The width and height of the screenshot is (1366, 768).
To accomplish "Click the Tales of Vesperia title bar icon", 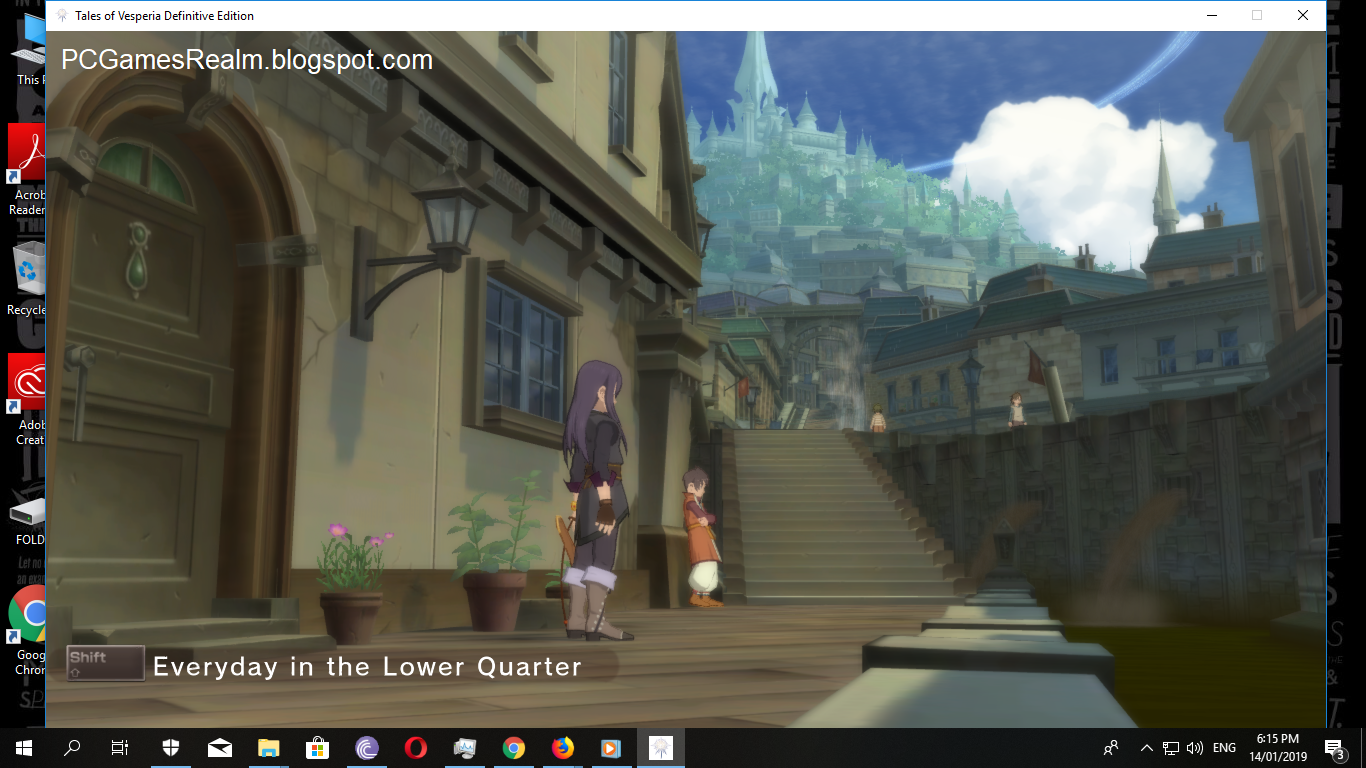I will [x=62, y=15].
